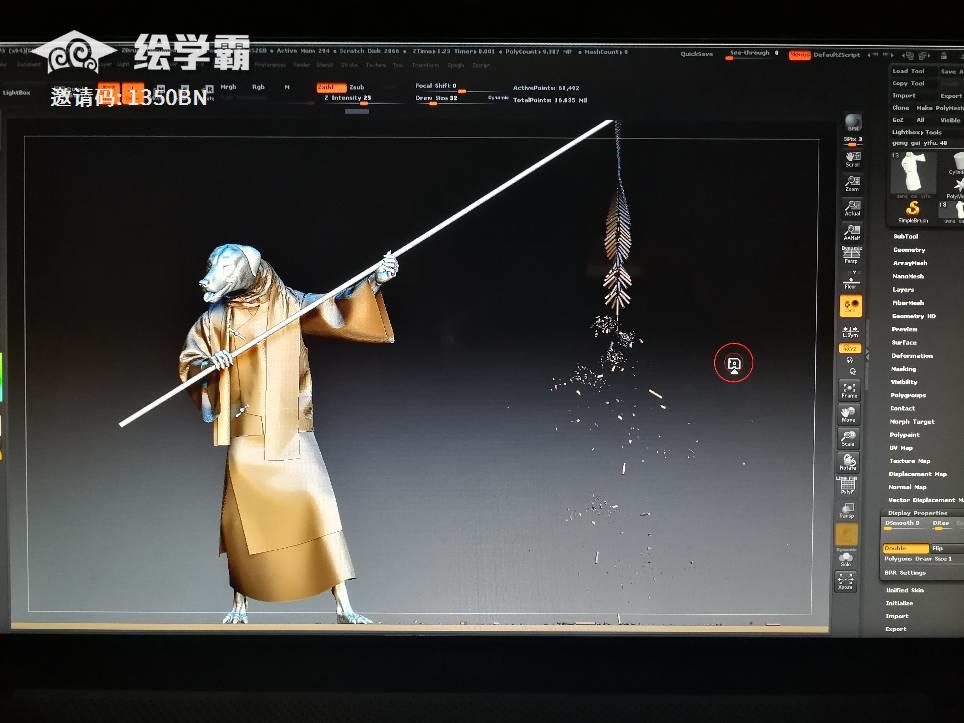This screenshot has width=964, height=723.
Task: Open the Morph Target section
Action: coord(912,422)
